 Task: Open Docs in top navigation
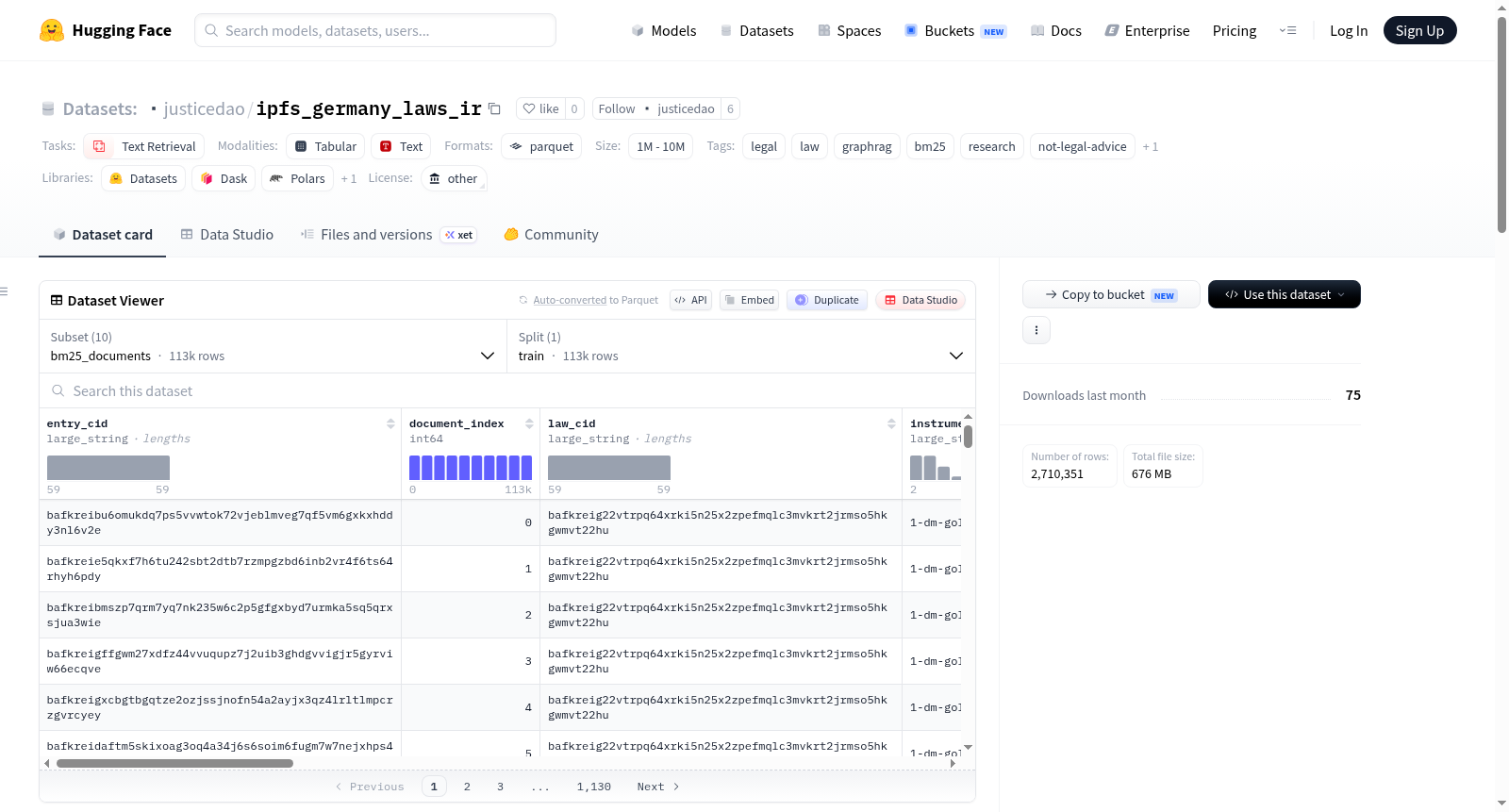1056,30
